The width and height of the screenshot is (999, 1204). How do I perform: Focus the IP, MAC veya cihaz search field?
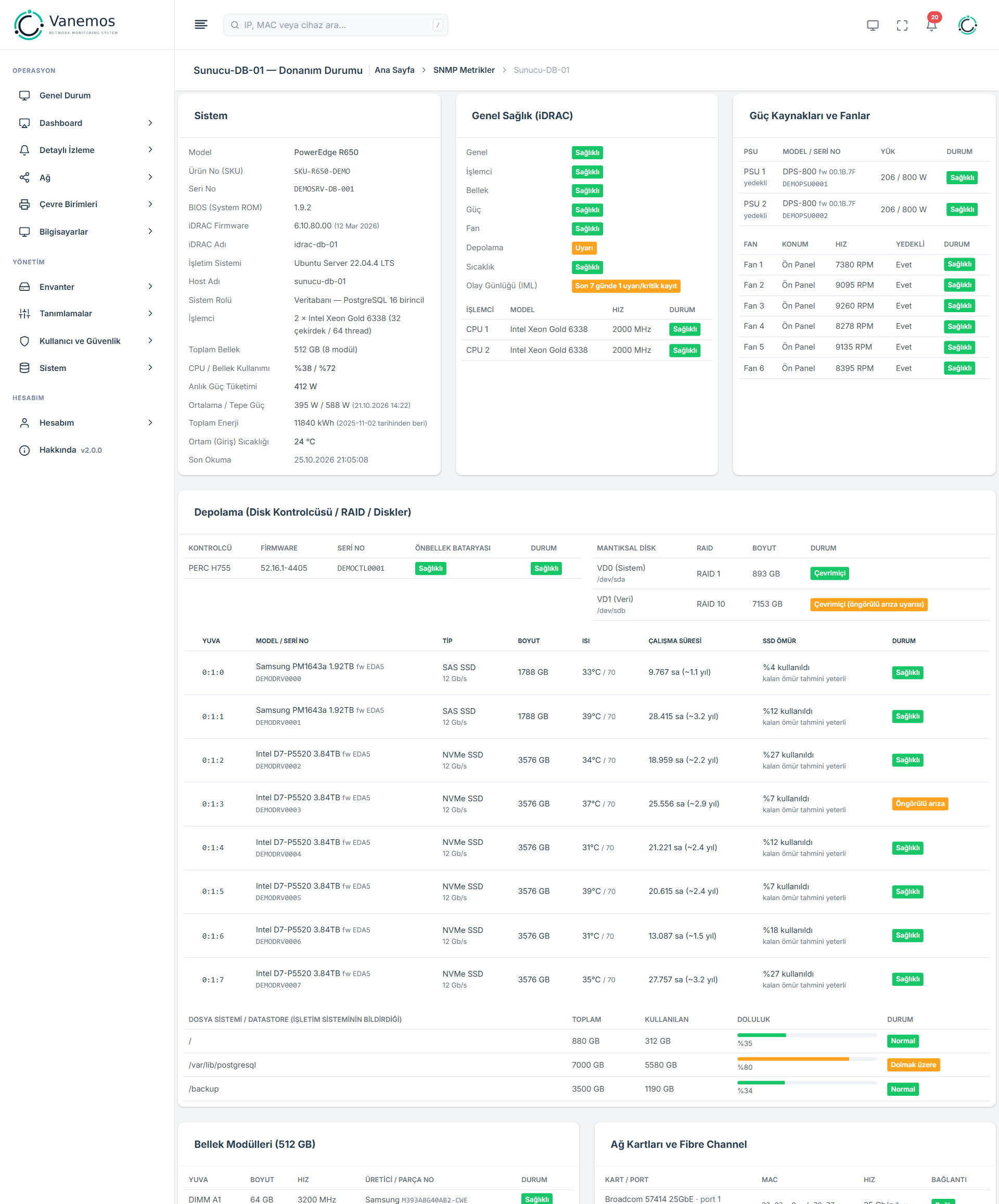point(336,25)
